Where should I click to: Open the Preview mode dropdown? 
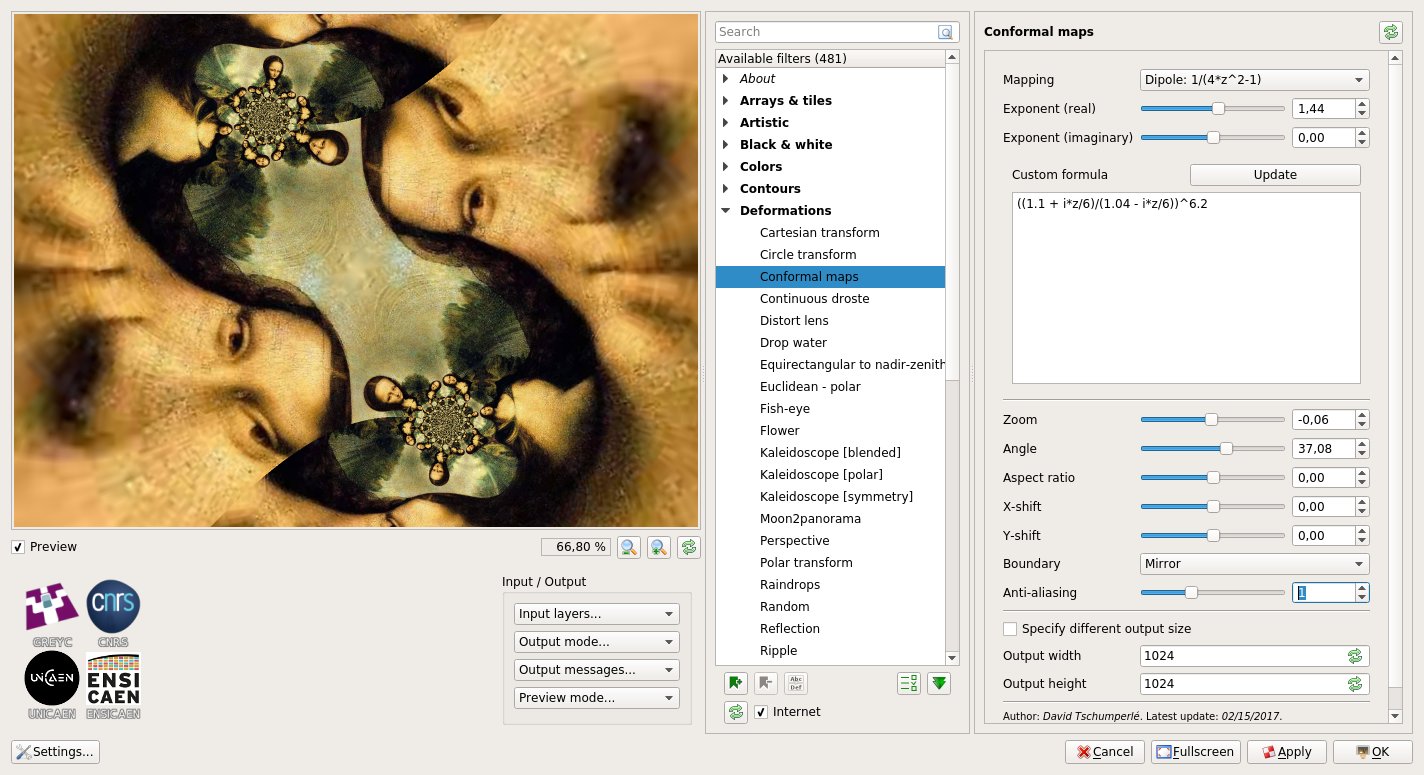[x=597, y=698]
